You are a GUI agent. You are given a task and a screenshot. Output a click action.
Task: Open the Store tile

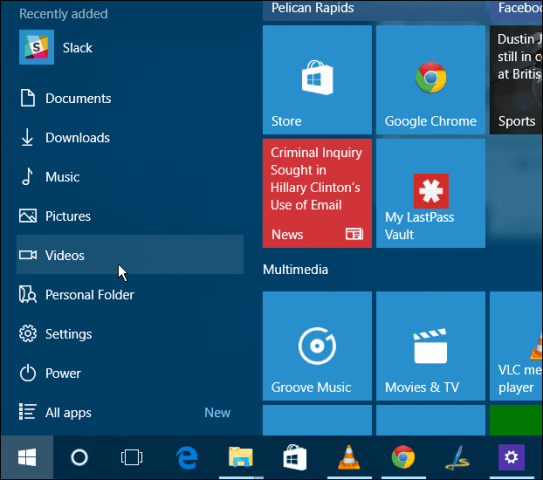[x=317, y=79]
